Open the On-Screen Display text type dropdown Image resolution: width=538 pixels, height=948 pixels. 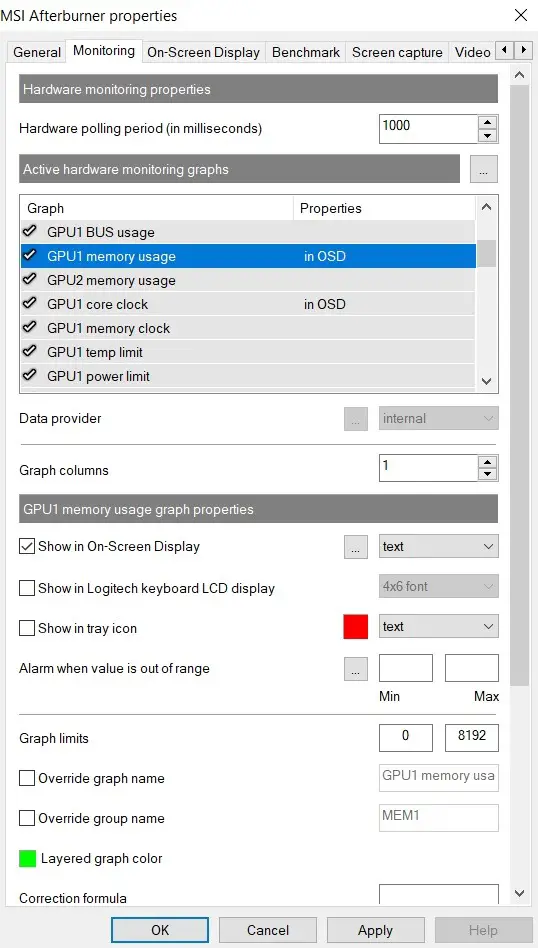pos(439,547)
